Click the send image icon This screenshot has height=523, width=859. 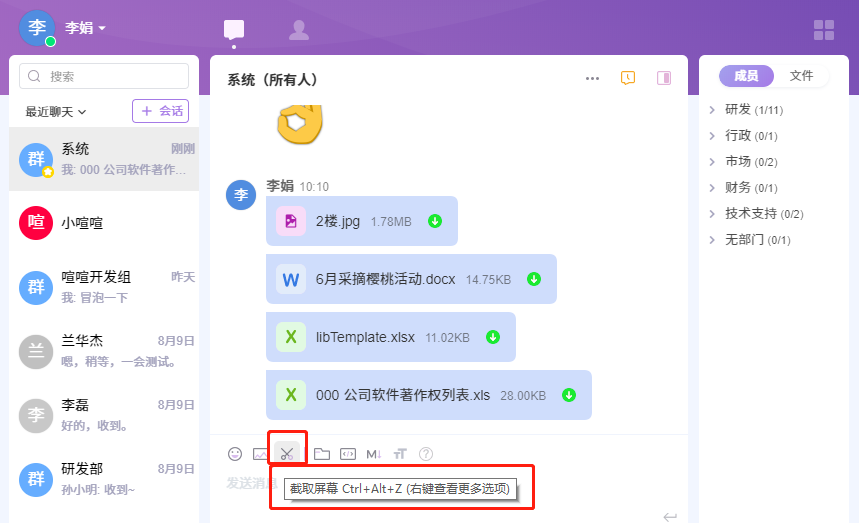(260, 453)
